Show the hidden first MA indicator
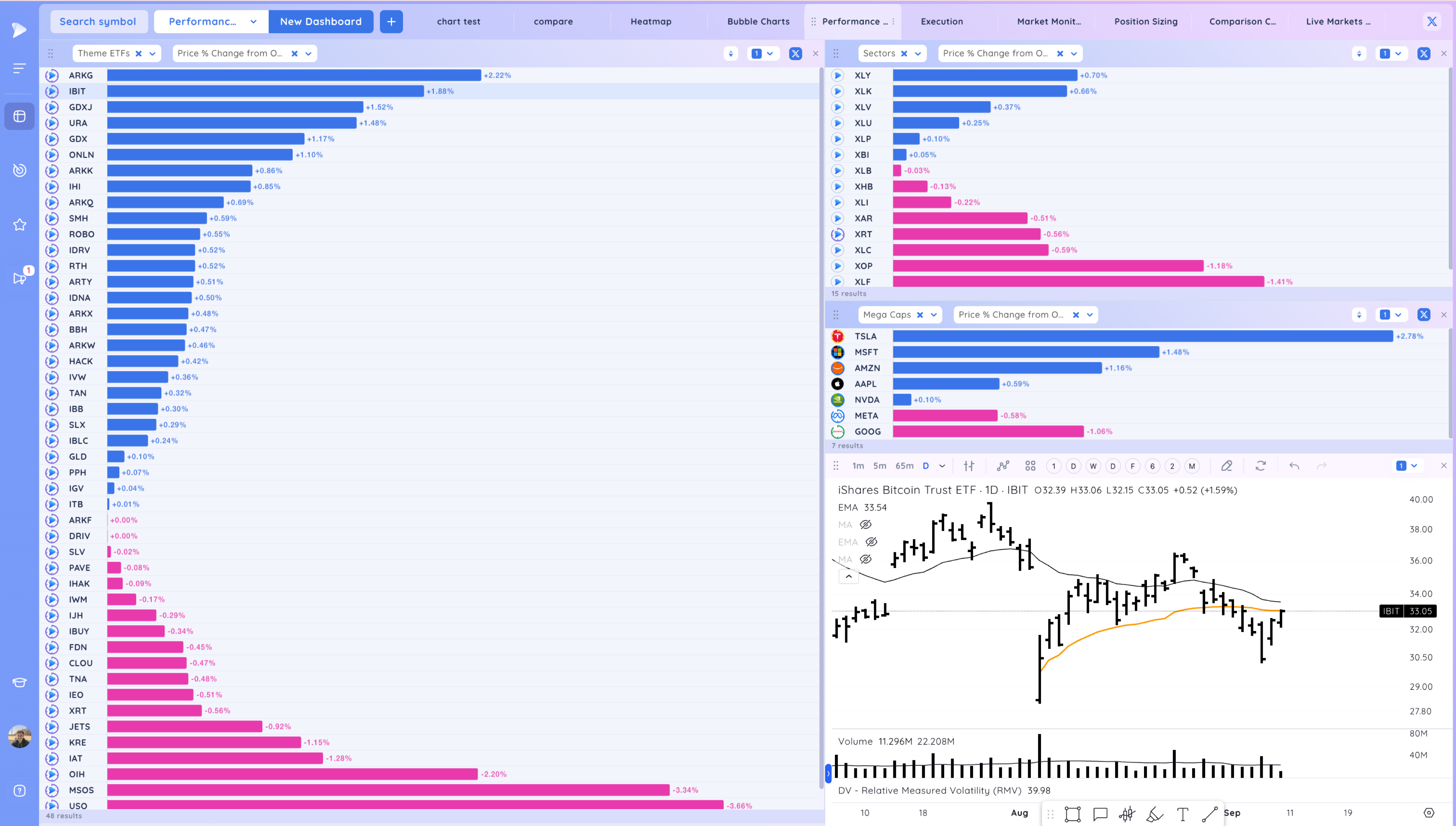Screen dimensions: 1456x826 (x=865, y=524)
